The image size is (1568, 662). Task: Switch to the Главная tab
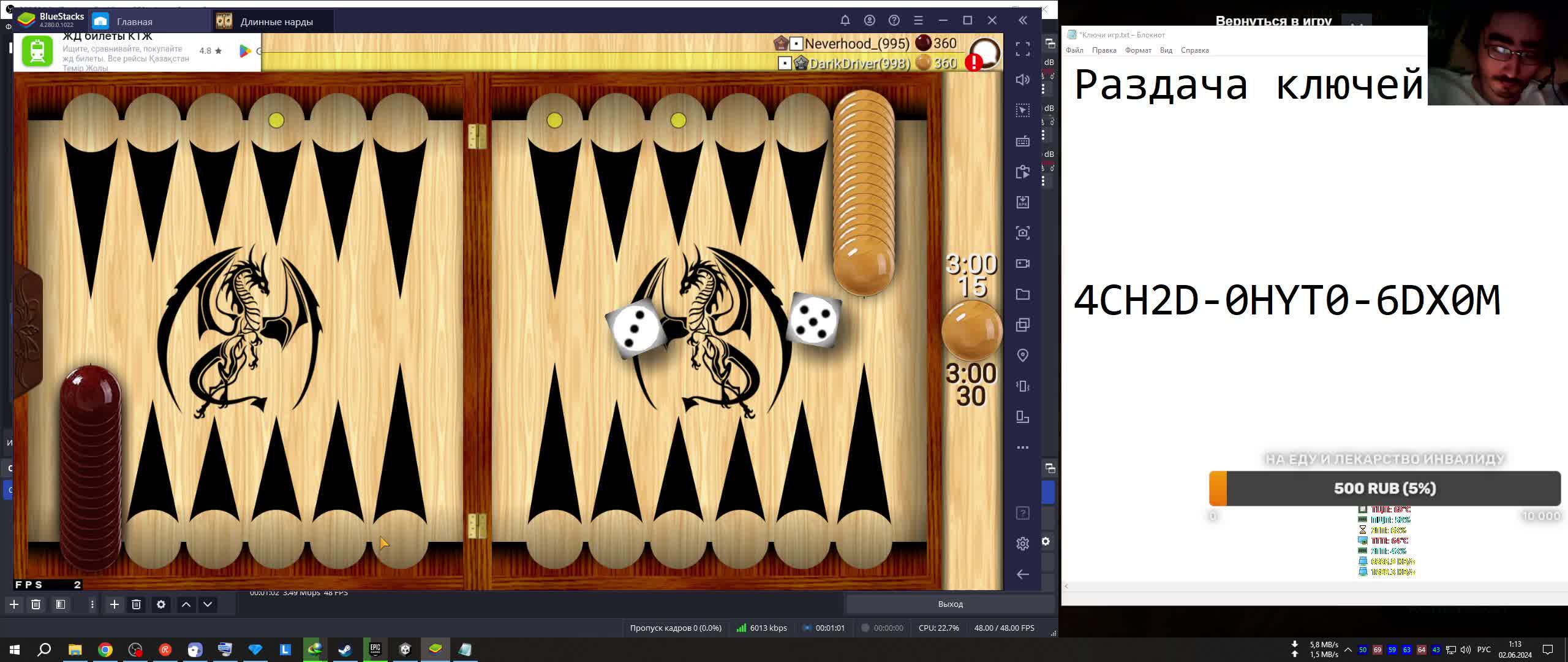[135, 21]
